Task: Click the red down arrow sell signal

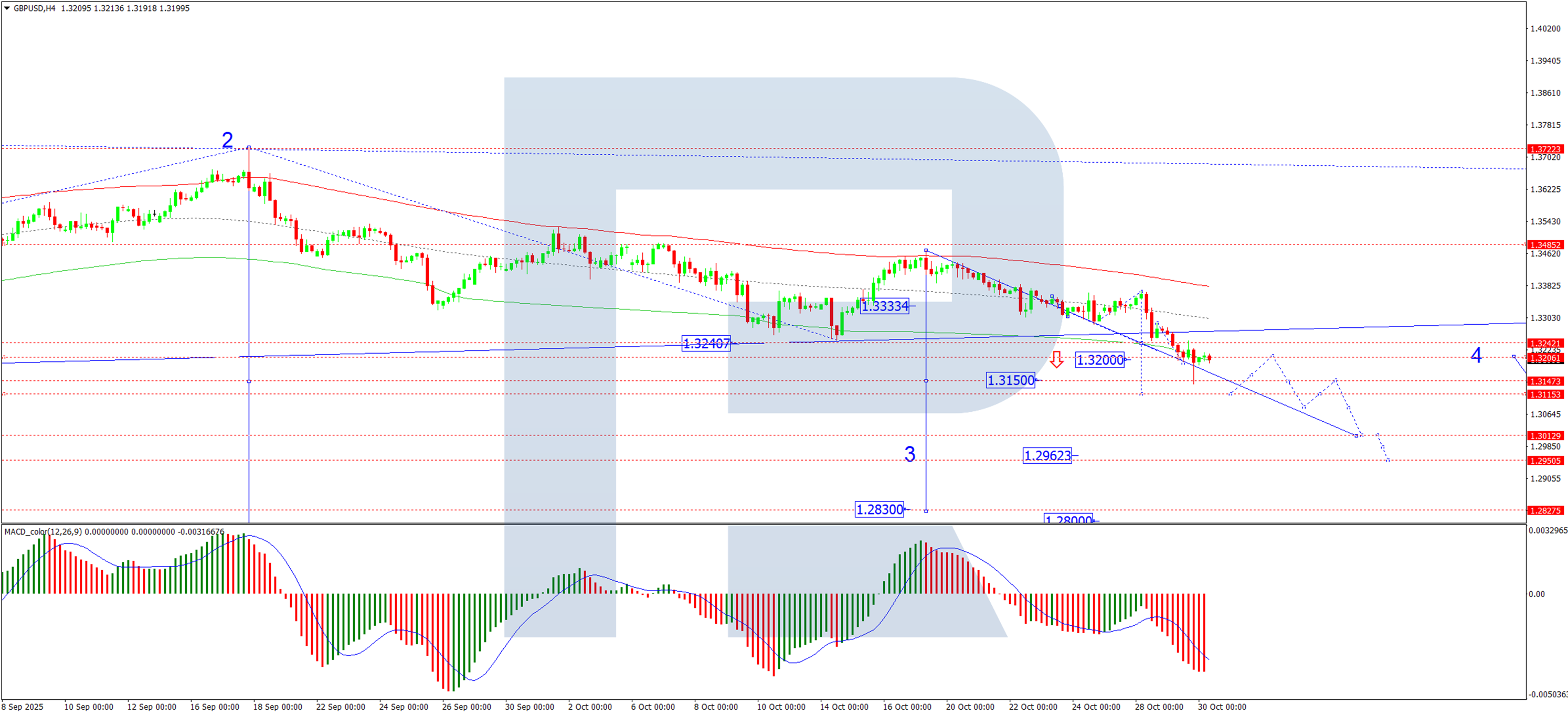Action: click(1057, 359)
